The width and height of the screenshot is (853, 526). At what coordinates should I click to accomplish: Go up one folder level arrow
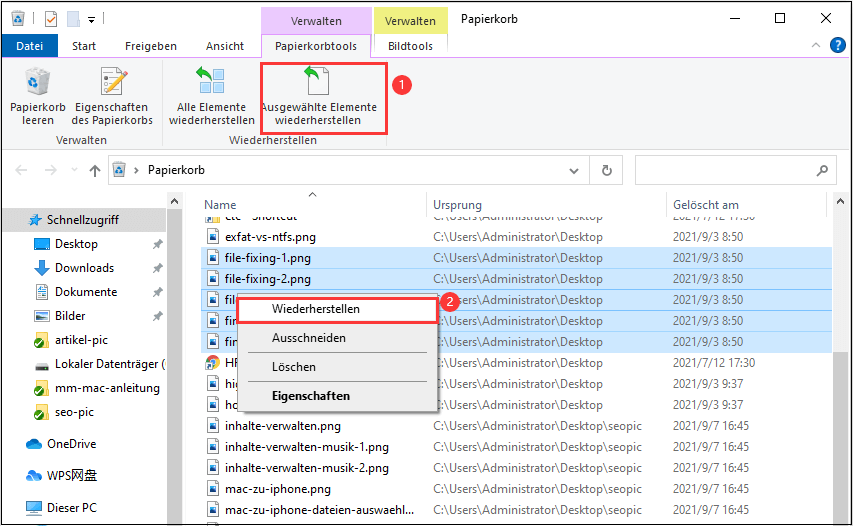click(95, 170)
